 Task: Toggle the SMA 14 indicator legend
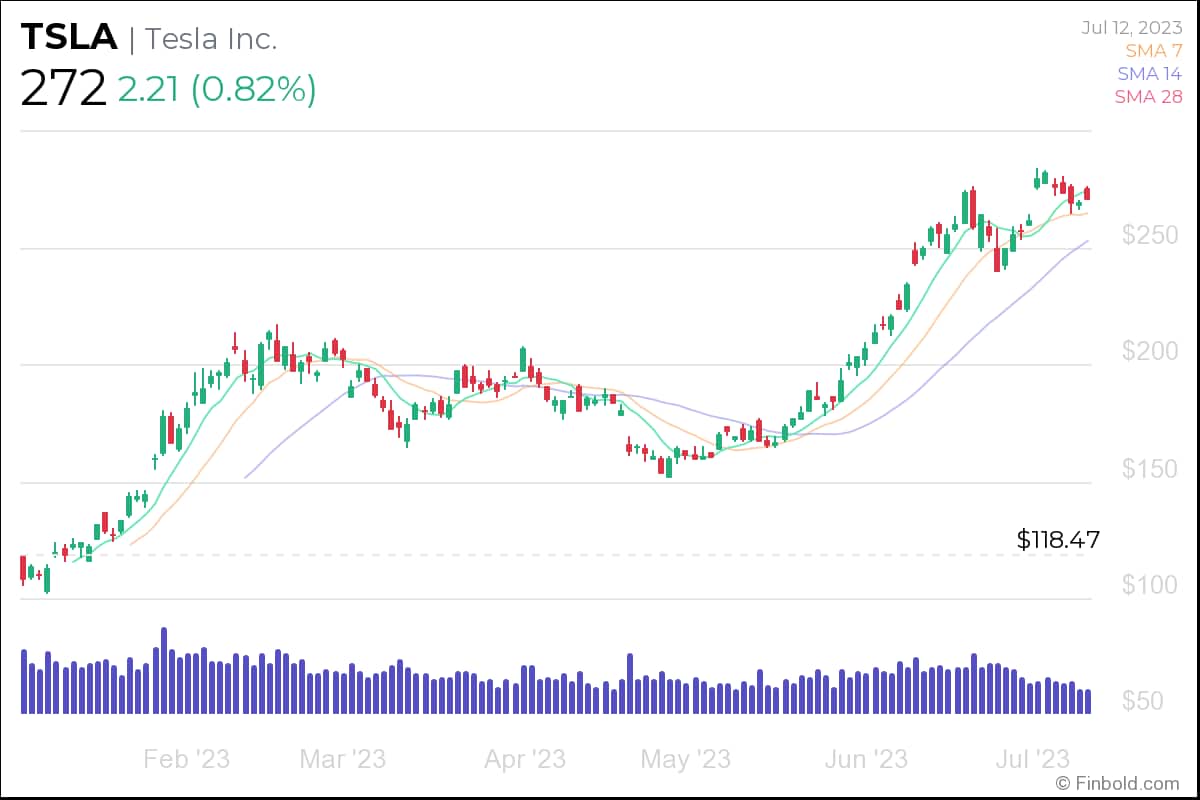[1148, 73]
